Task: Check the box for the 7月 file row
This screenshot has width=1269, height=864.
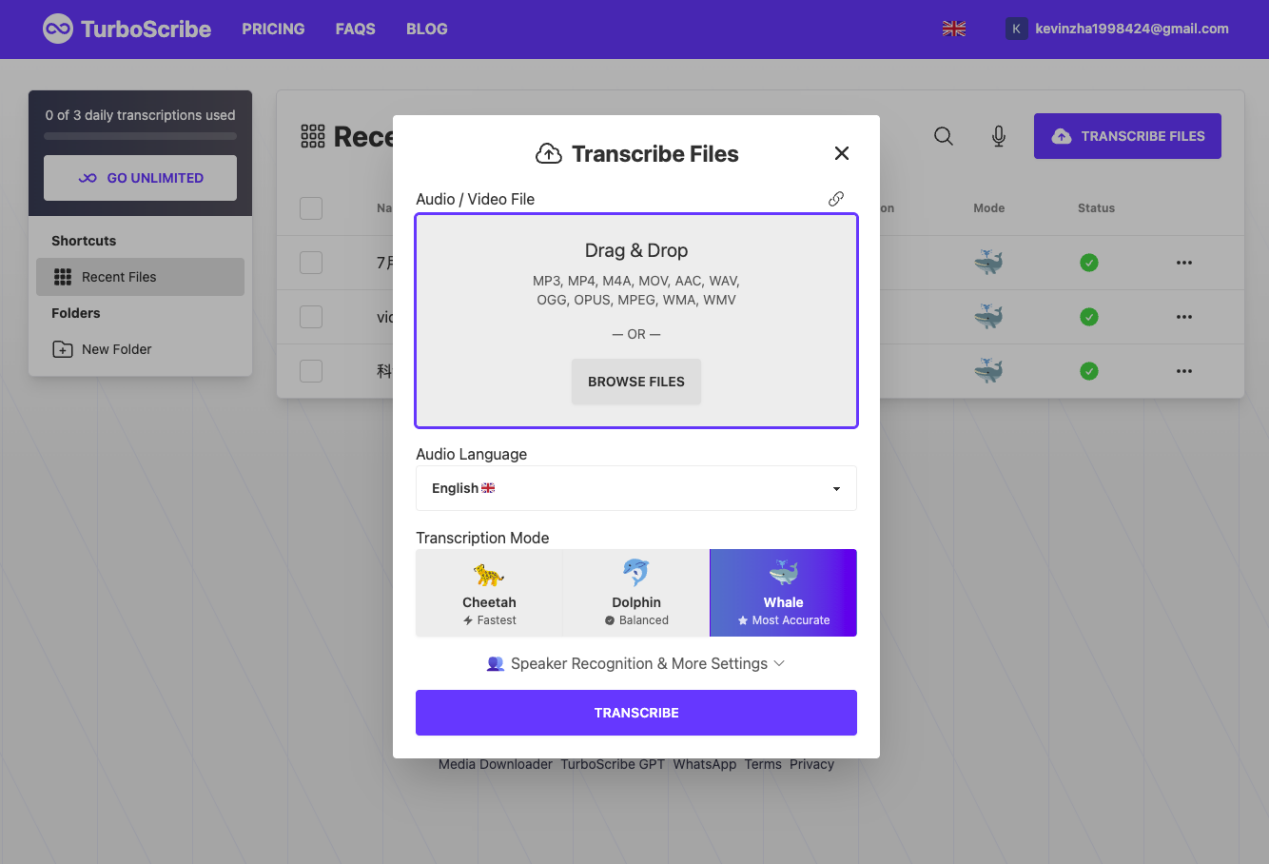Action: 311,263
